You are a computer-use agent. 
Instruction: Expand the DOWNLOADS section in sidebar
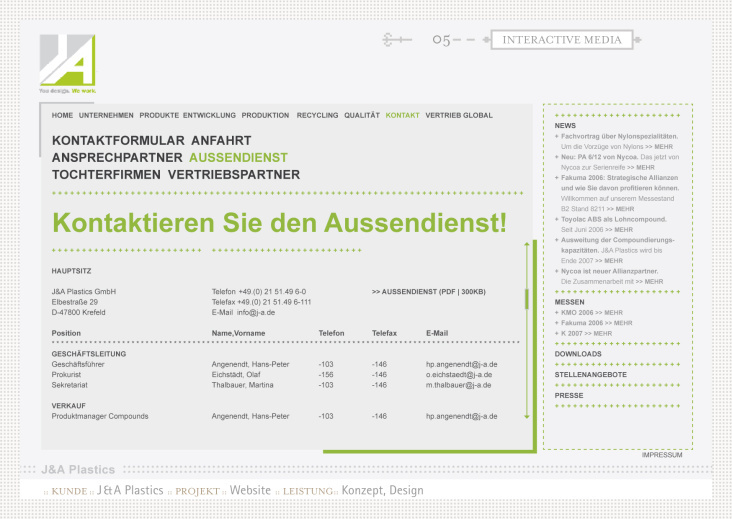pyautogui.click(x=578, y=354)
